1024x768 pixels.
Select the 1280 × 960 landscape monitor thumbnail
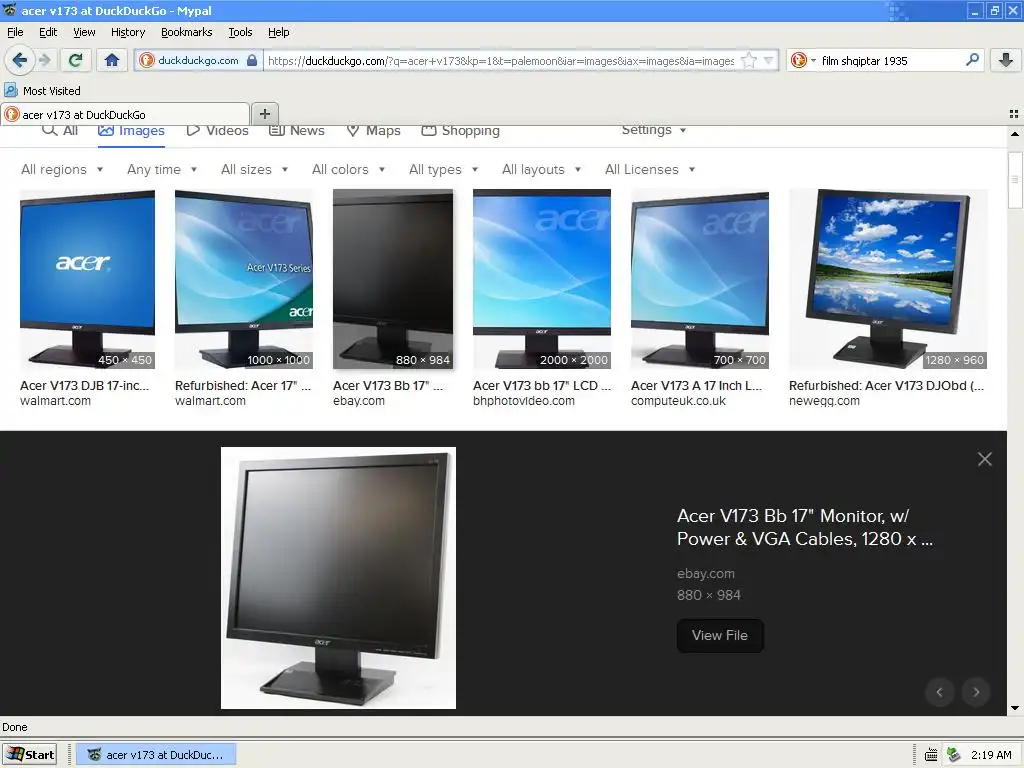[888, 280]
